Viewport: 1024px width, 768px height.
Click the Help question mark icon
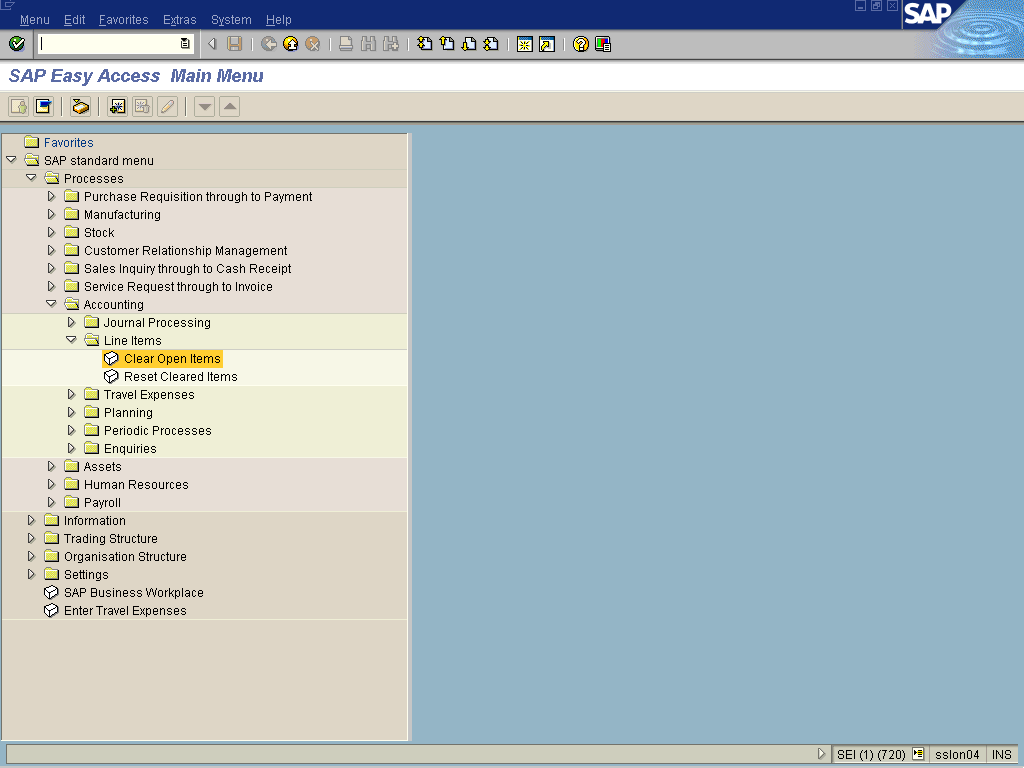click(580, 44)
